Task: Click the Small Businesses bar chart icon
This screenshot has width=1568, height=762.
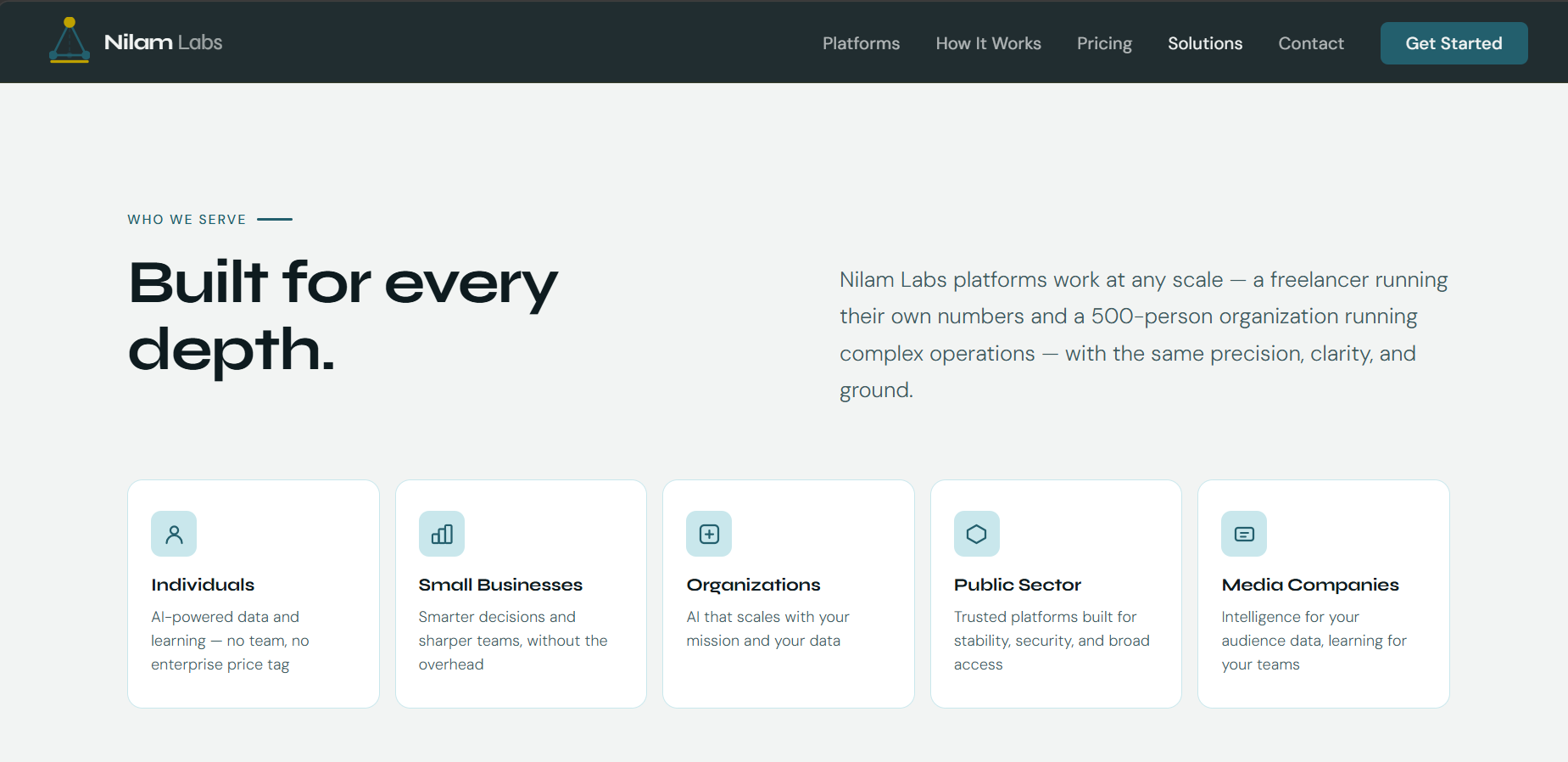Action: point(442,534)
